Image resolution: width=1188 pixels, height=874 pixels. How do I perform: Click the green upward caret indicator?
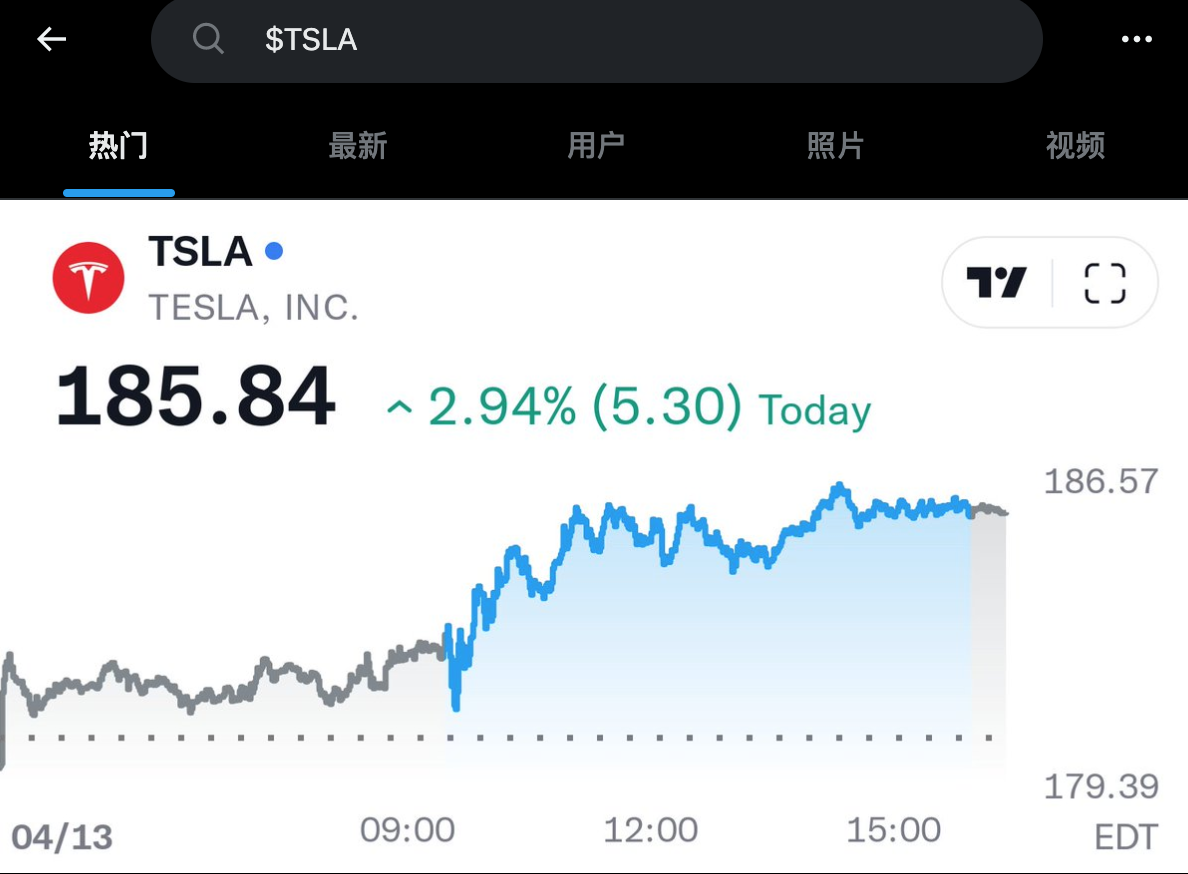point(399,408)
